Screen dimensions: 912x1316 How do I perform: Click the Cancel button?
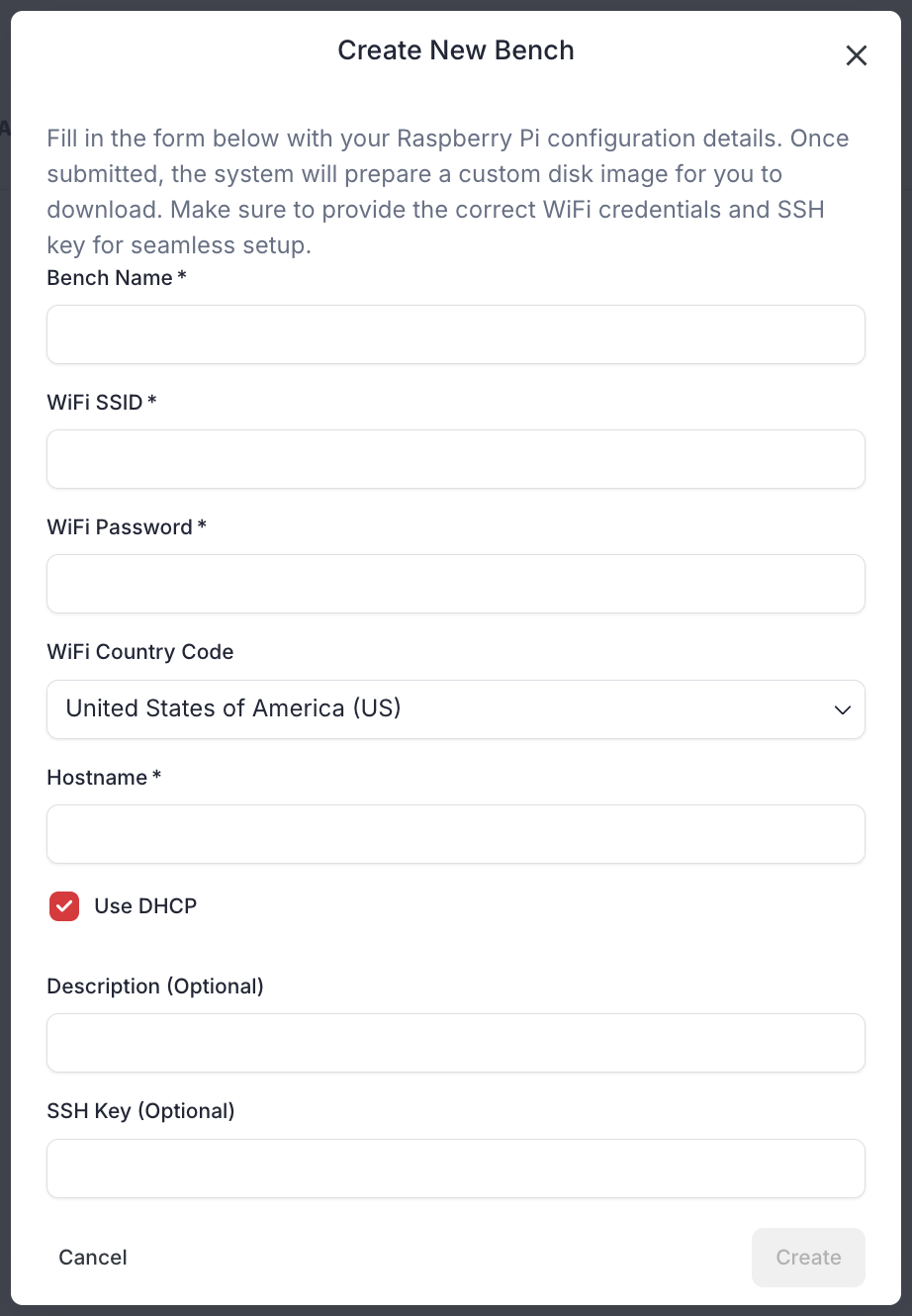[x=92, y=1257]
